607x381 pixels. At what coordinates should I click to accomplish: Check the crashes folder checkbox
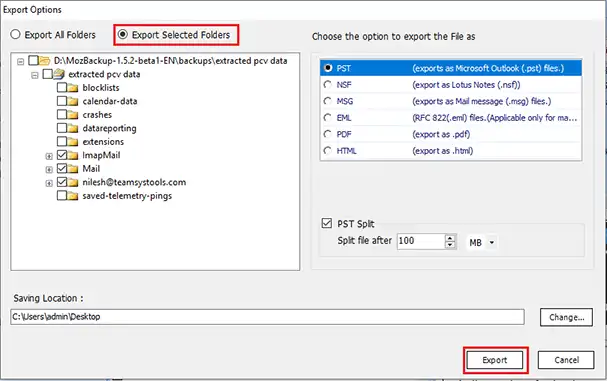[62, 115]
